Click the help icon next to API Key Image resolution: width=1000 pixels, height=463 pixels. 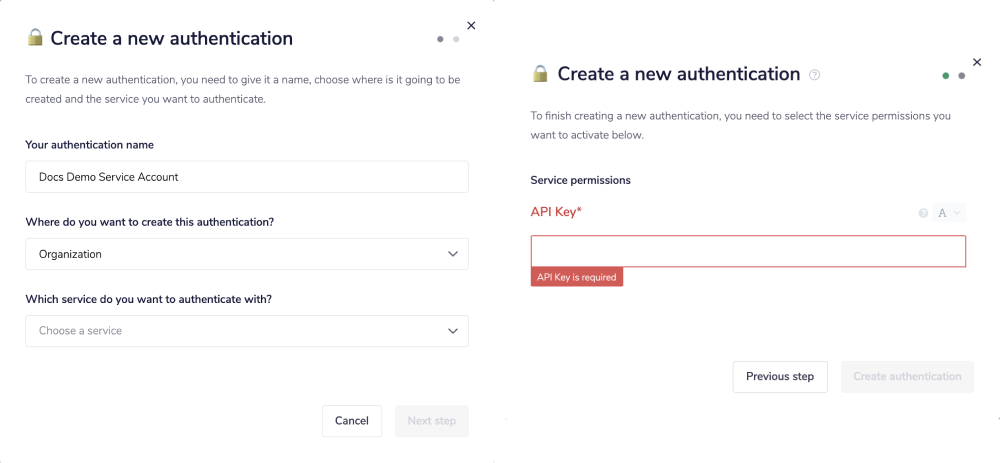[923, 213]
